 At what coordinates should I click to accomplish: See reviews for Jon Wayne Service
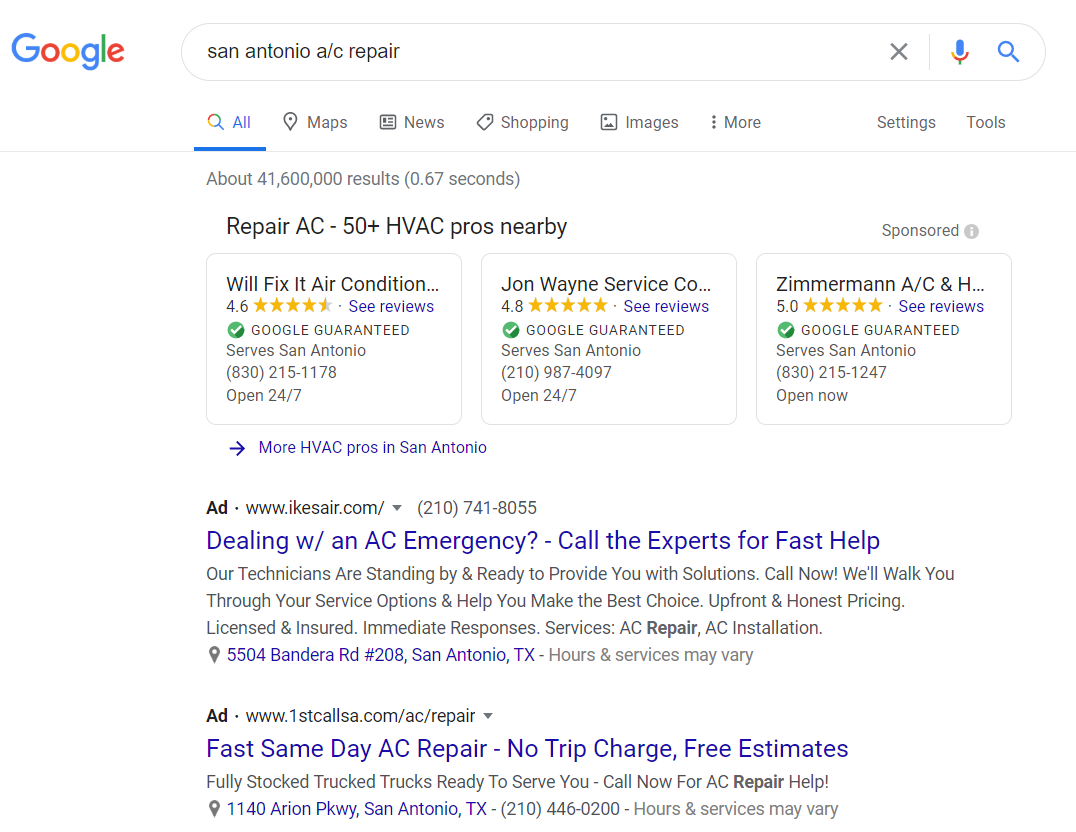click(x=666, y=307)
